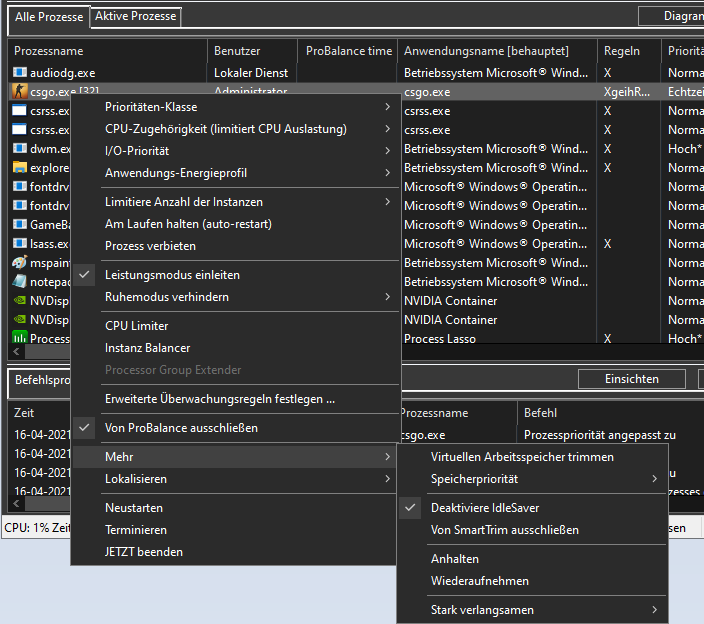Screen dimensions: 704x624
Task: Select Am Laufen halten (auto-restart)
Action: coord(236,224)
